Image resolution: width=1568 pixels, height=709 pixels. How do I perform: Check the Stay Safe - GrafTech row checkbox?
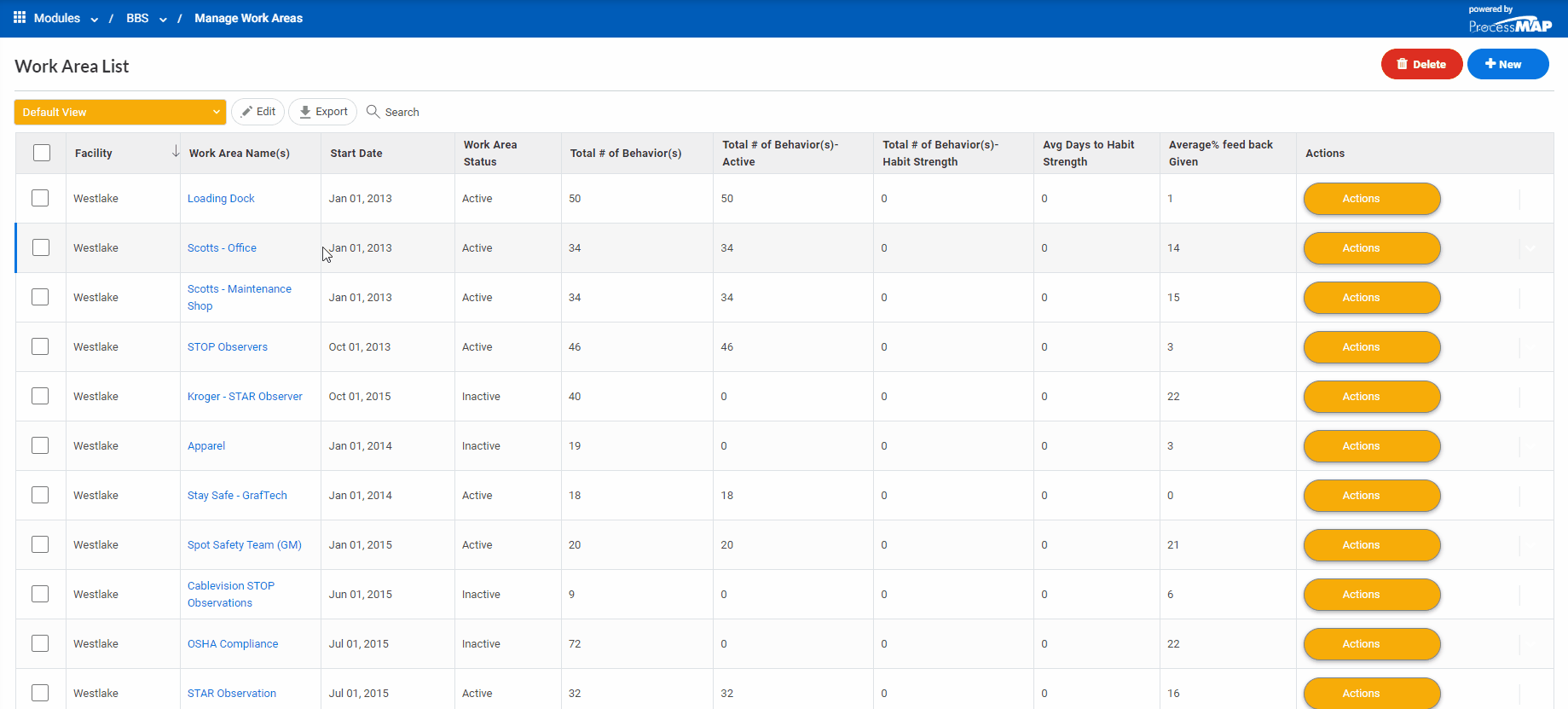(40, 495)
